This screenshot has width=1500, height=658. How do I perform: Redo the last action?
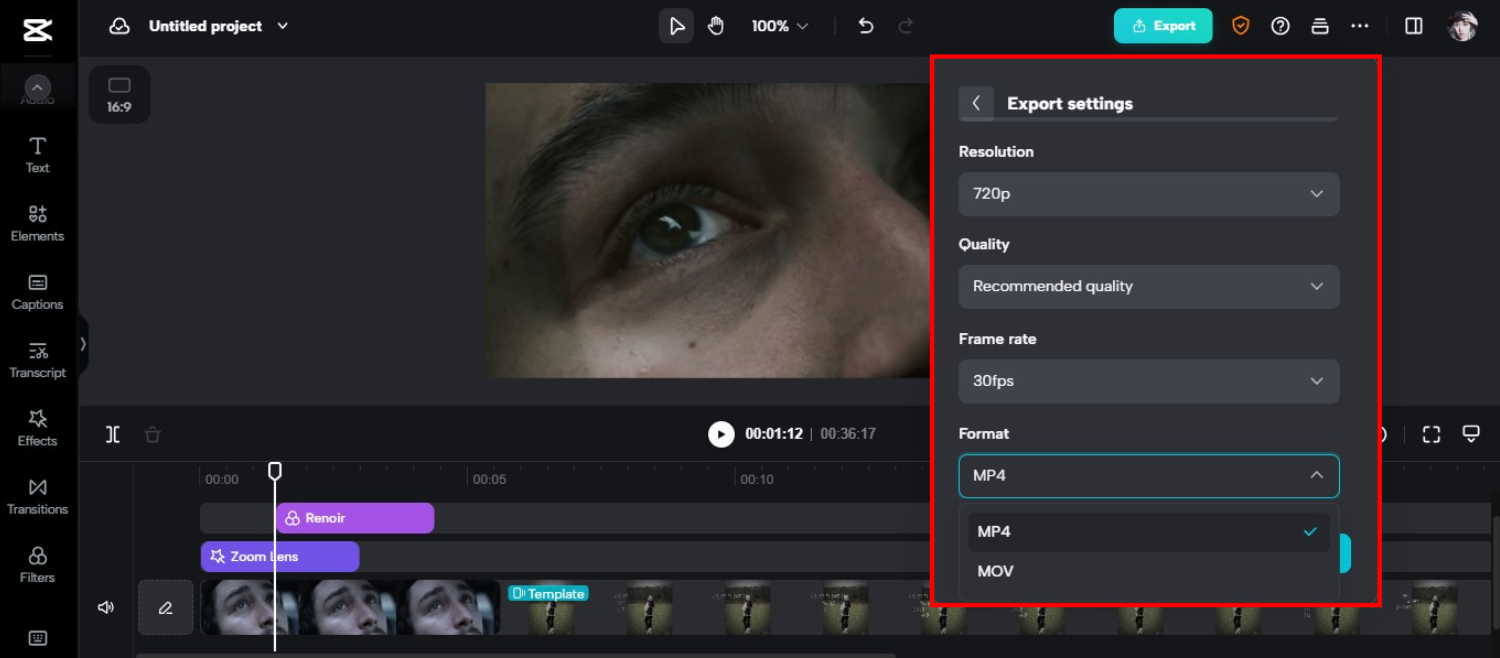coord(906,26)
